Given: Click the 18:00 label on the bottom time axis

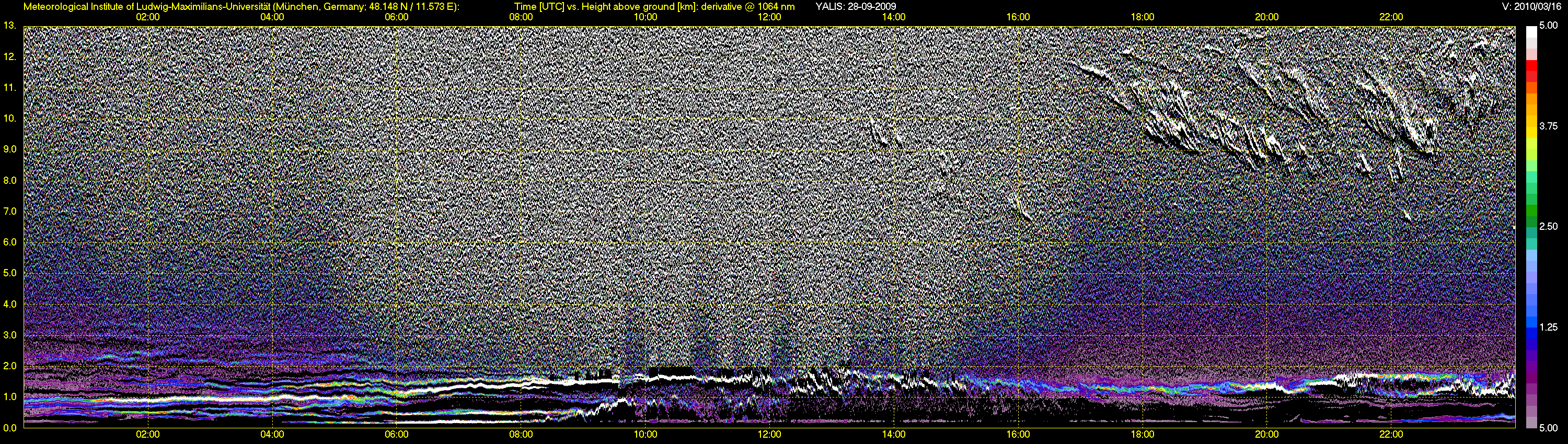Looking at the screenshot, I should [1143, 434].
